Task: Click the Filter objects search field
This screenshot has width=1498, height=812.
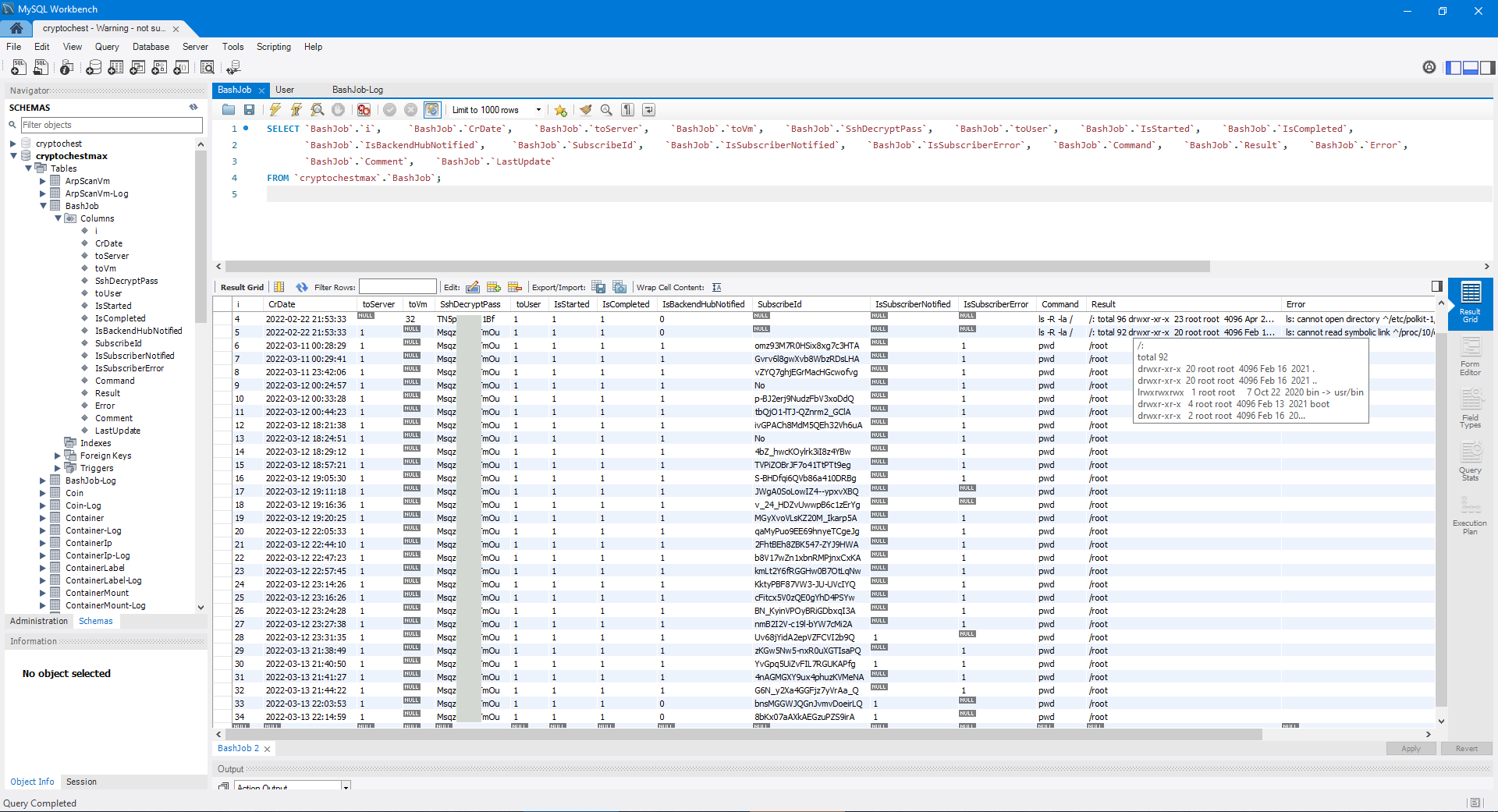Action: 112,125
